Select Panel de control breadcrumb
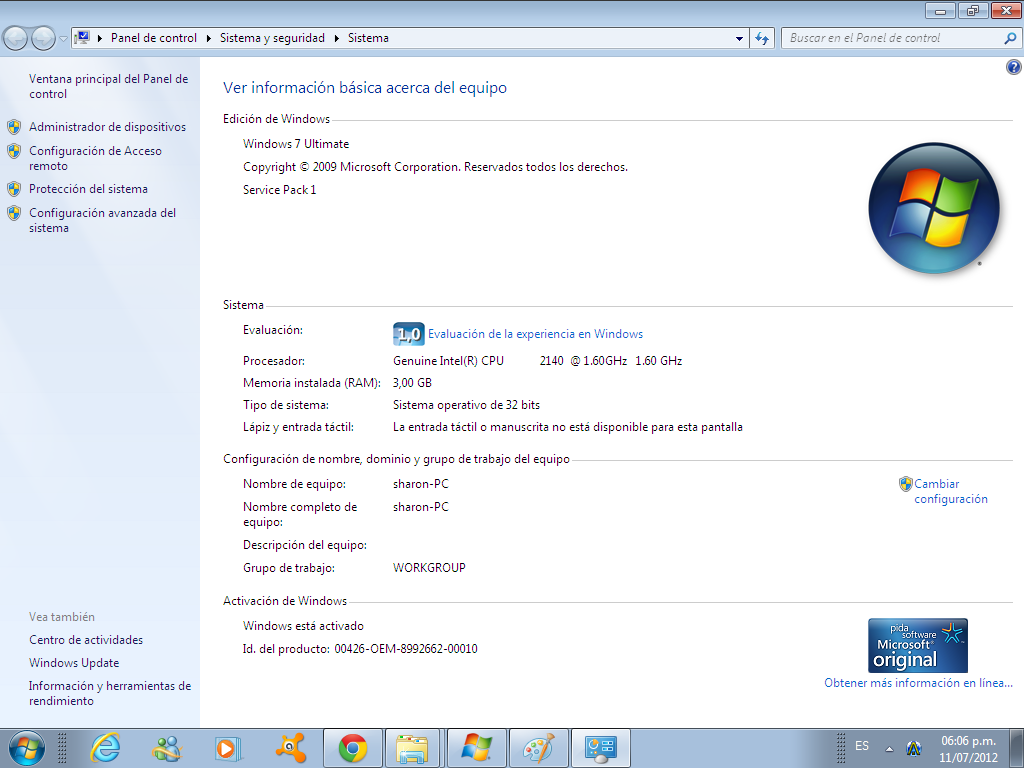 point(153,38)
